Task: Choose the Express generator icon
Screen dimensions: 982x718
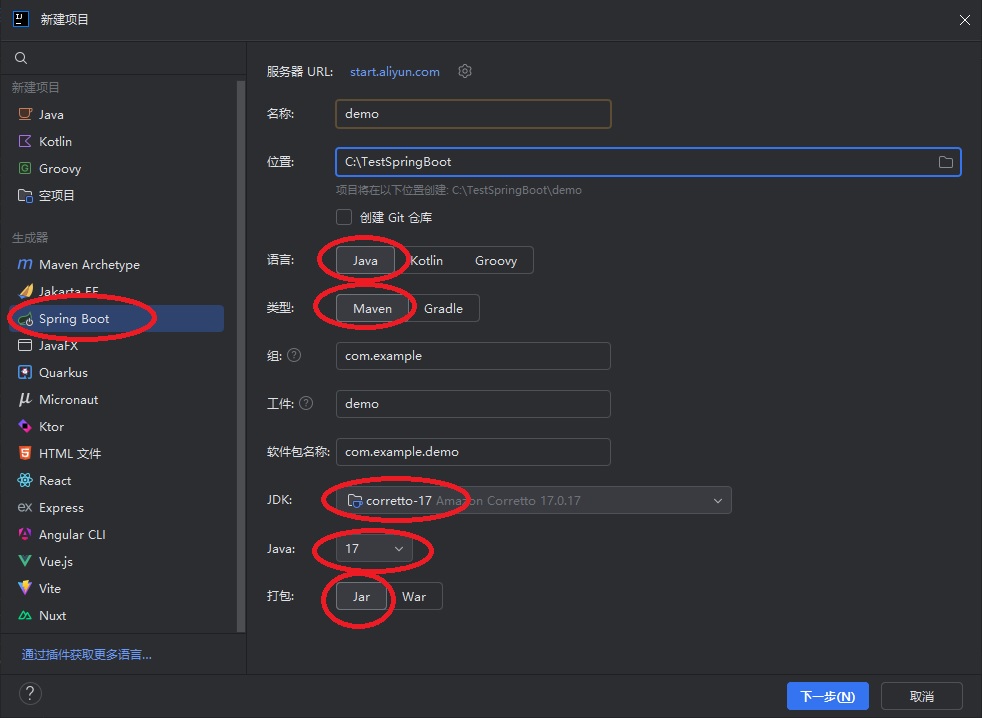Action: click(25, 507)
